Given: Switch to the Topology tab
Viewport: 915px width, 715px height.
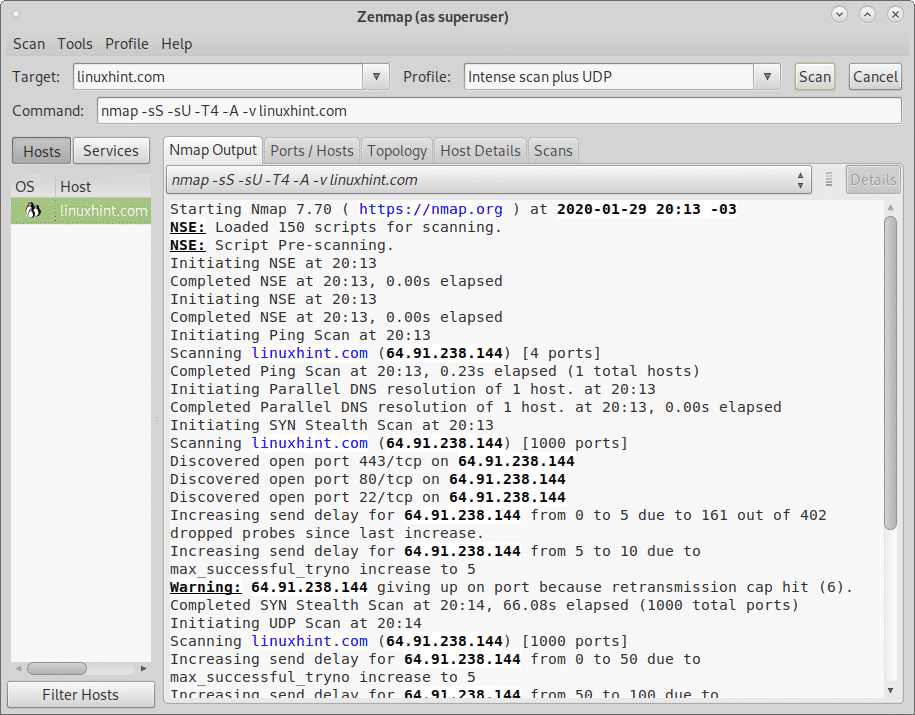Looking at the screenshot, I should (397, 151).
